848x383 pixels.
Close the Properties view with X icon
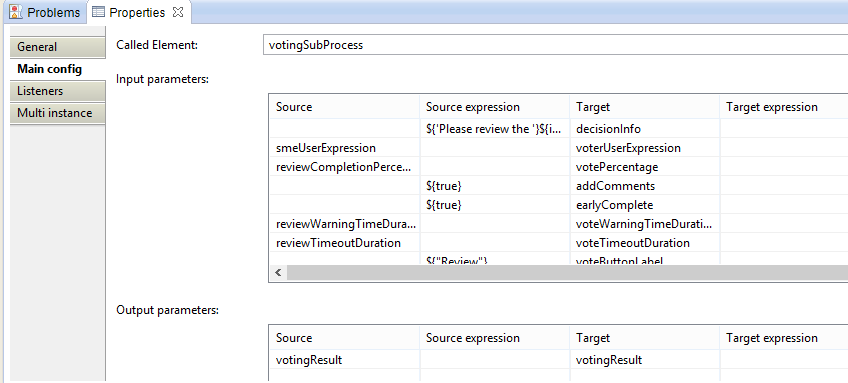click(177, 12)
